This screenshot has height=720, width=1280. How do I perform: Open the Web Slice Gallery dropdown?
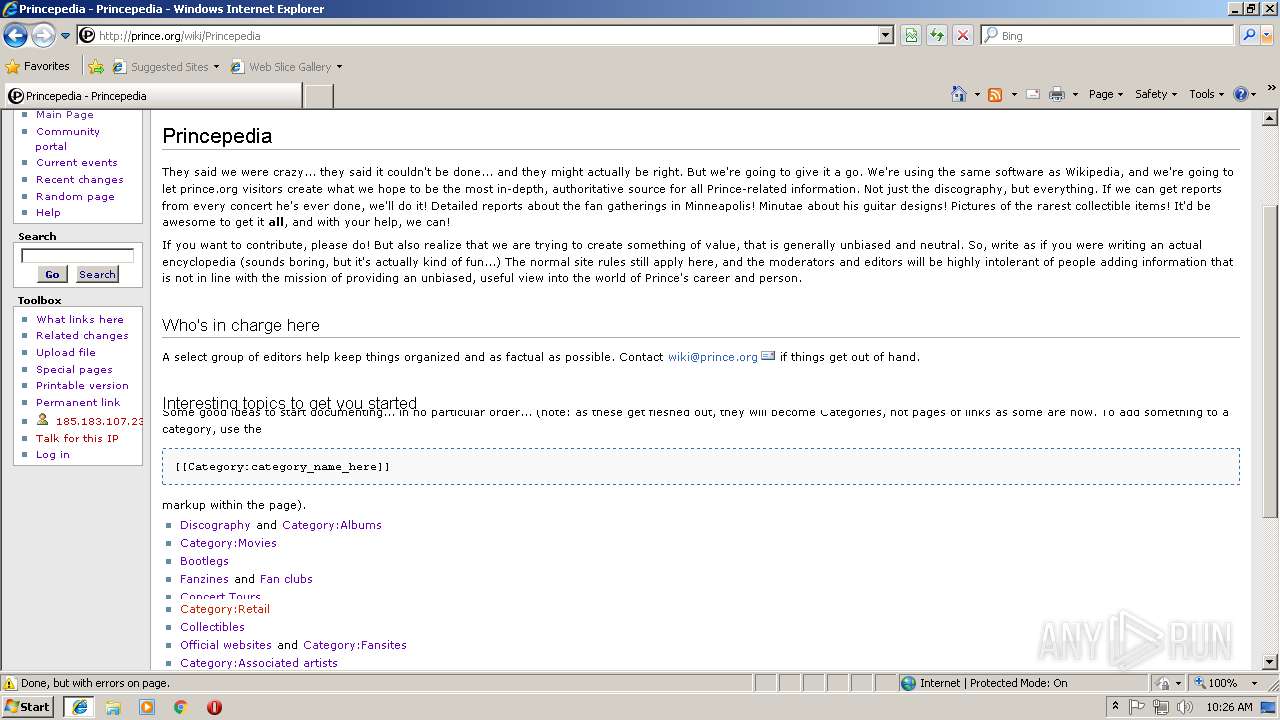[x=286, y=67]
